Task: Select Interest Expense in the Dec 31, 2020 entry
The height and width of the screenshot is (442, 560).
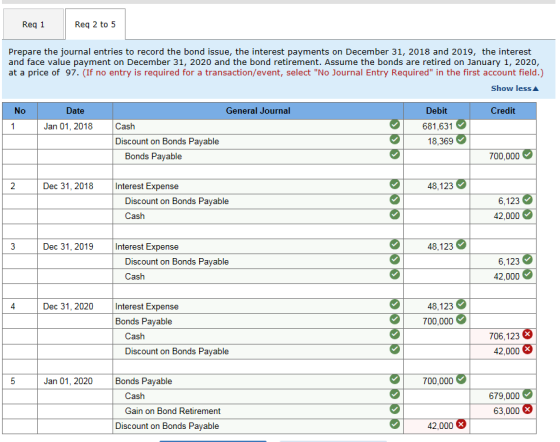Action: [x=258, y=306]
